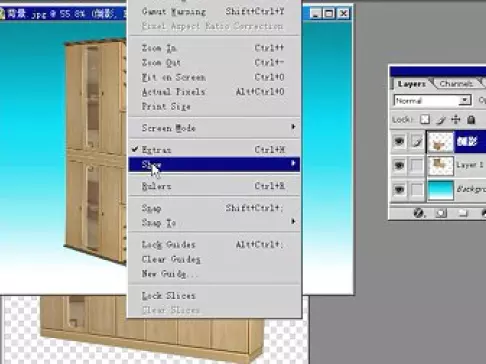This screenshot has height=364, width=486.
Task: Open the Normal blend mode dropdown
Action: 433,100
